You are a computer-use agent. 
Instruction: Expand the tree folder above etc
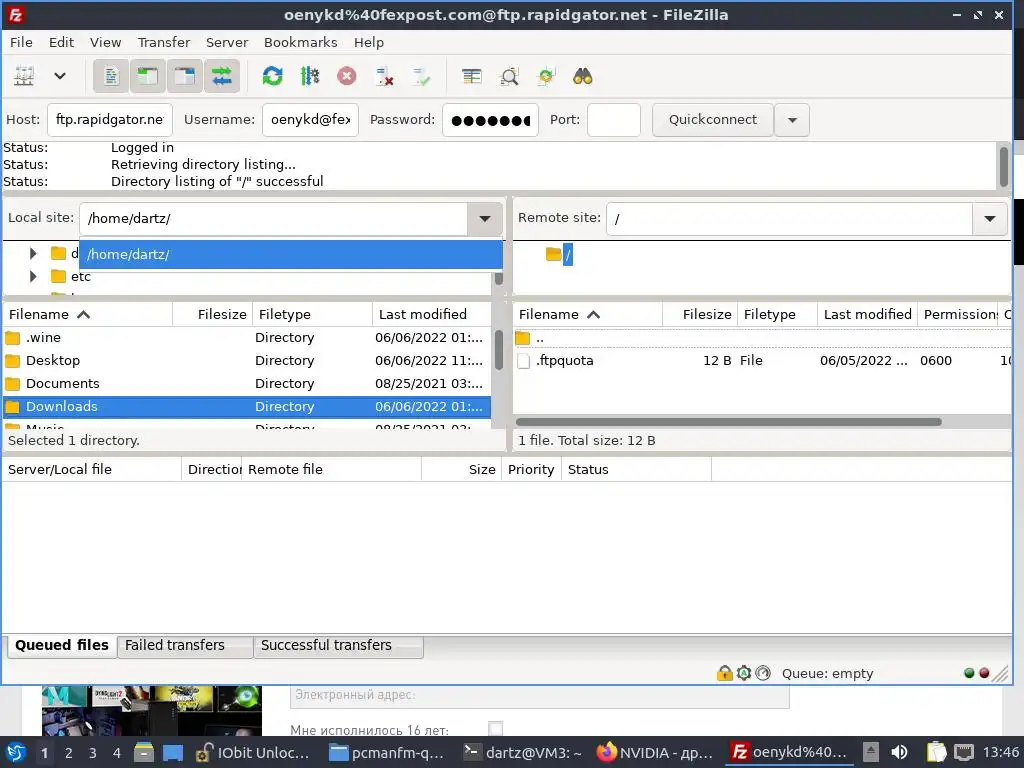click(33, 253)
